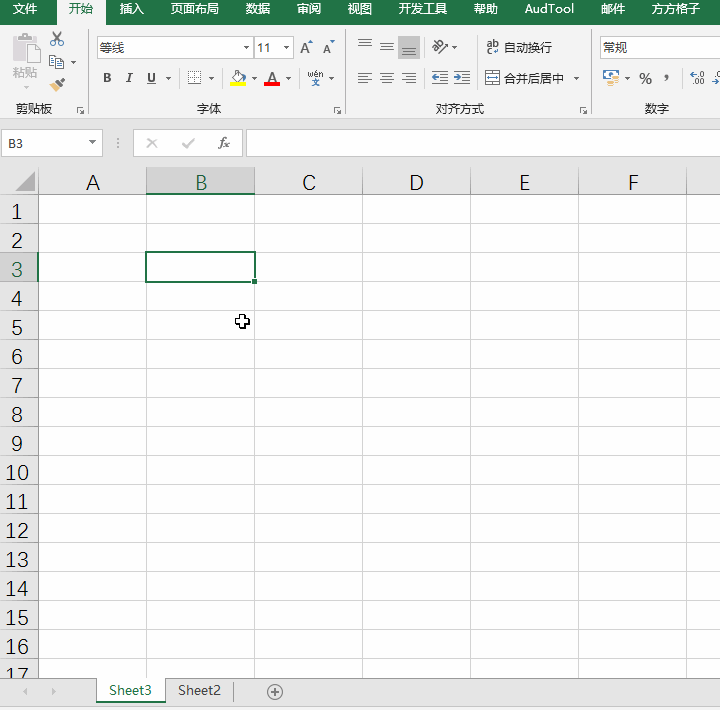Click the Cut scissors icon
Image resolution: width=720 pixels, height=710 pixels.
tap(57, 39)
